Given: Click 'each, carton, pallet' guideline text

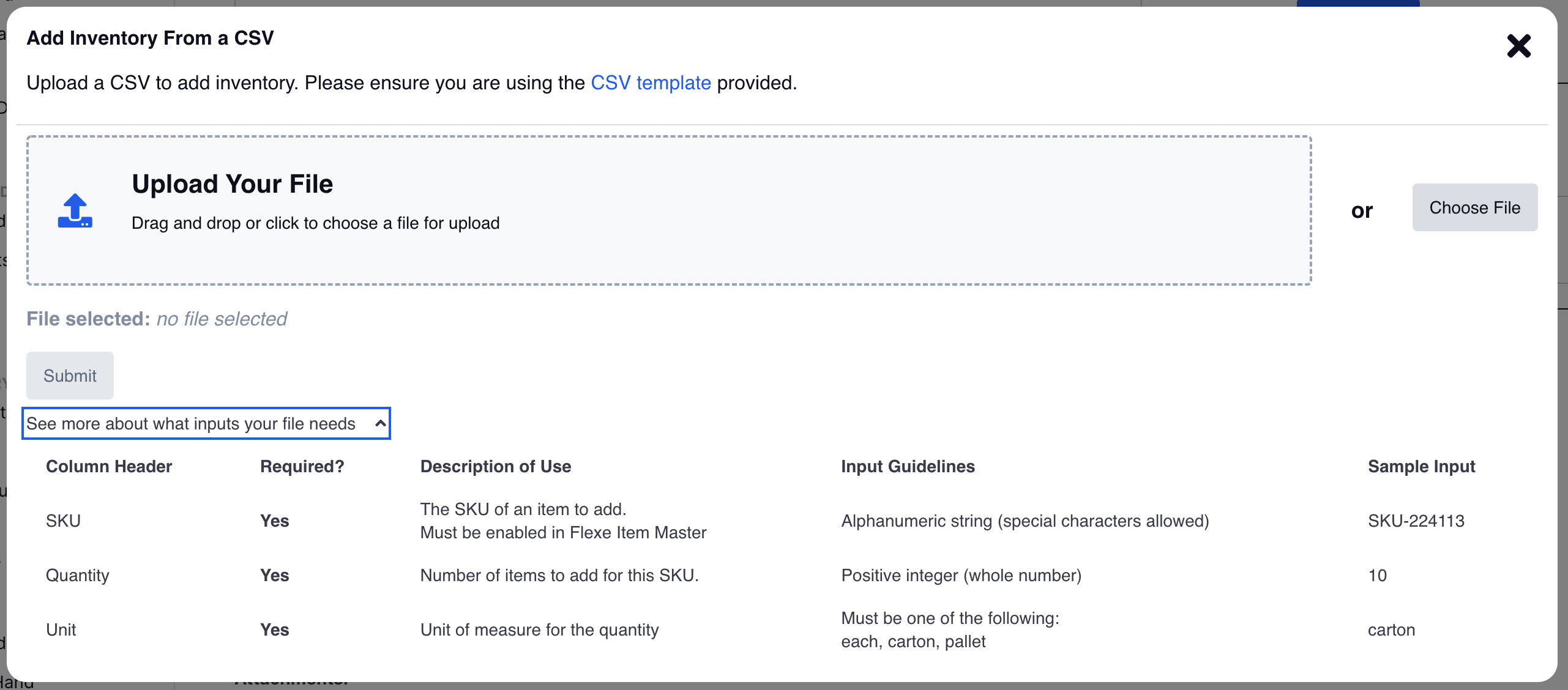Looking at the screenshot, I should [914, 642].
